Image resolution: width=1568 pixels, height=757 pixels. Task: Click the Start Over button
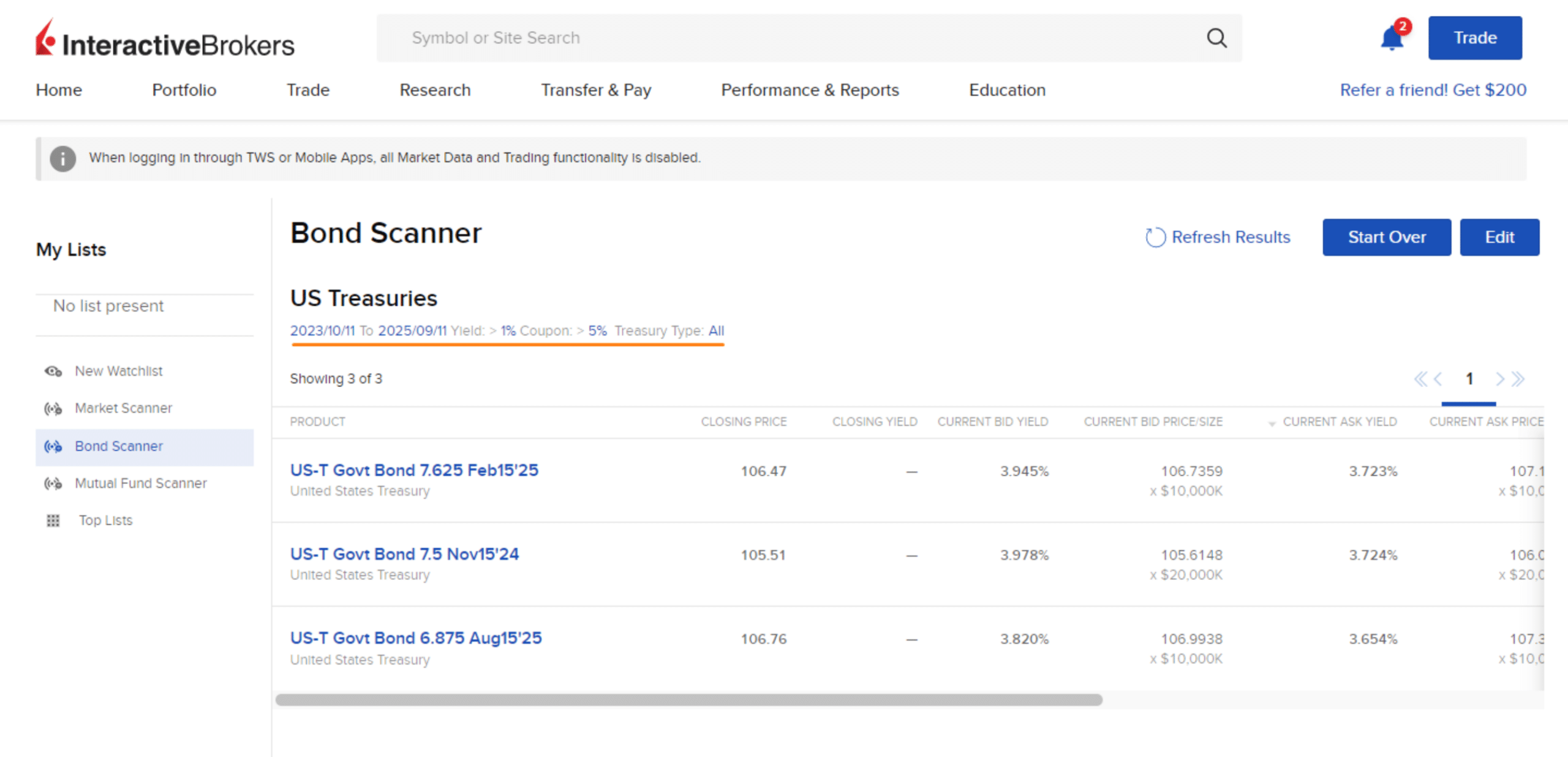click(1387, 237)
